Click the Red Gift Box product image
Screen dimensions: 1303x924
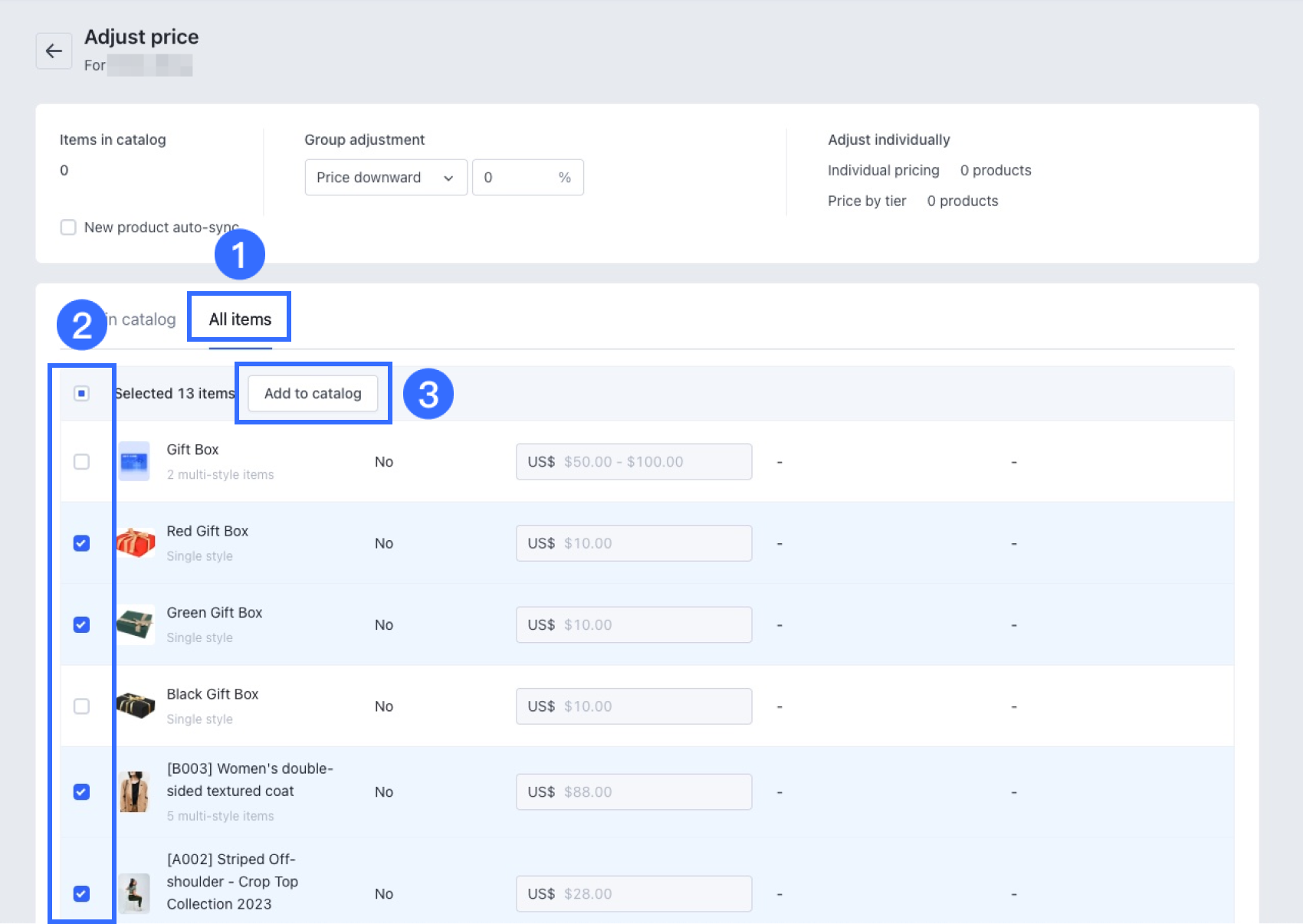pyautogui.click(x=136, y=543)
